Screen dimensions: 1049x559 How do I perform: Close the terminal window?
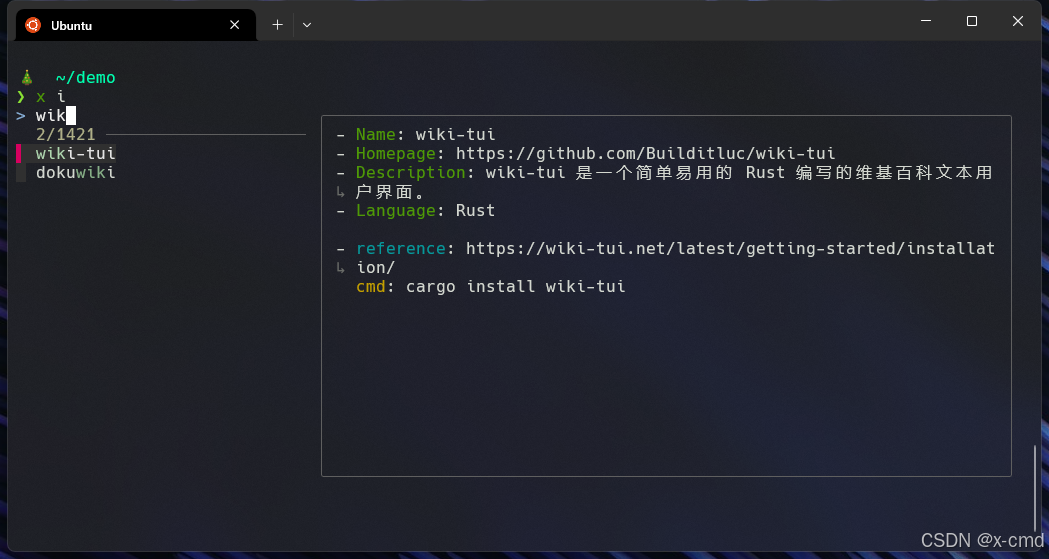pyautogui.click(x=1018, y=21)
